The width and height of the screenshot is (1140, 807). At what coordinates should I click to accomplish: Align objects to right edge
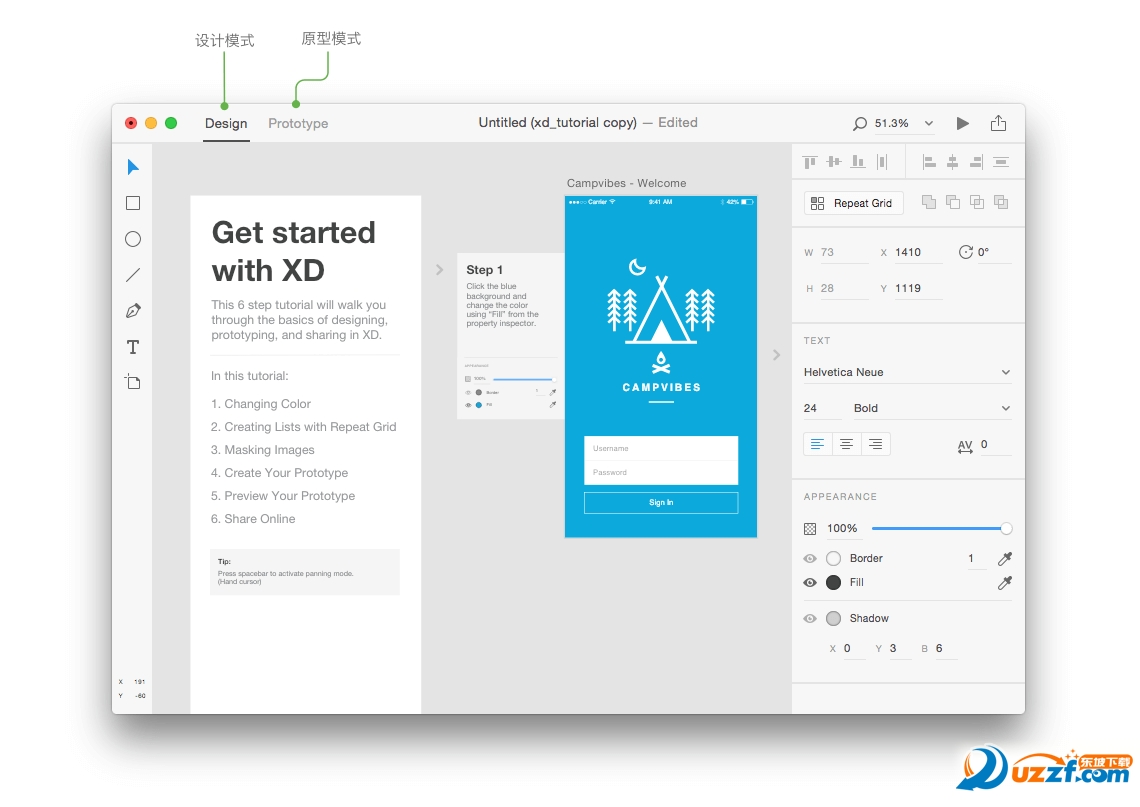[976, 162]
